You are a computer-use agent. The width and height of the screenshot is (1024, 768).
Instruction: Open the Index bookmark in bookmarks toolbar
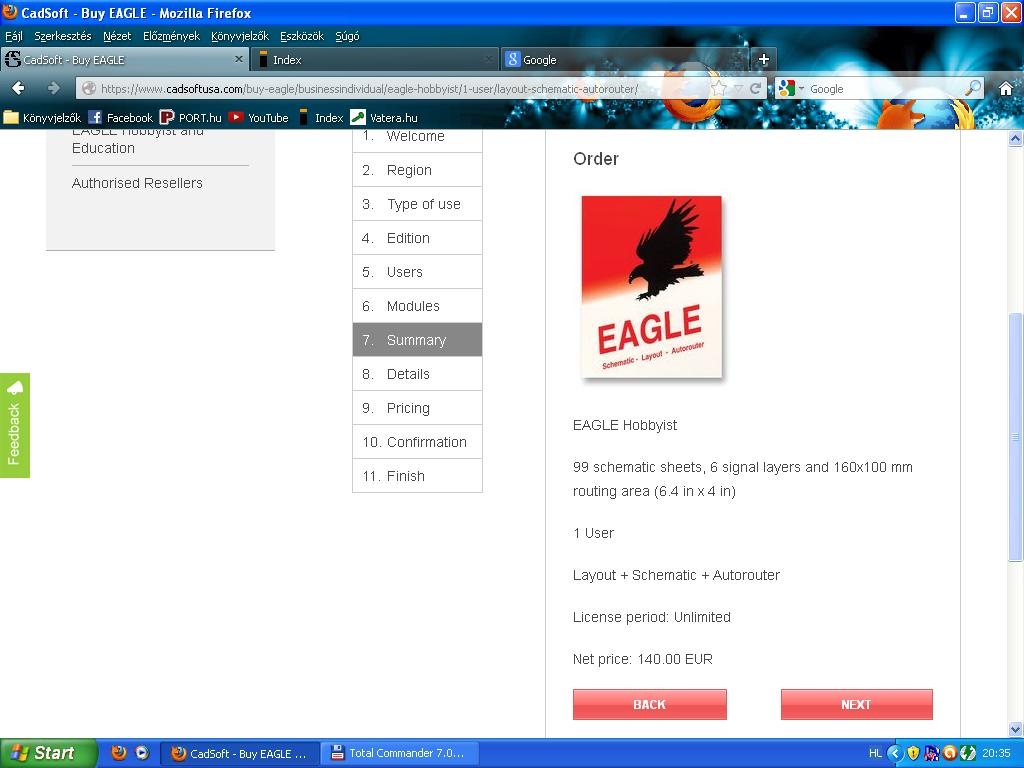(321, 118)
